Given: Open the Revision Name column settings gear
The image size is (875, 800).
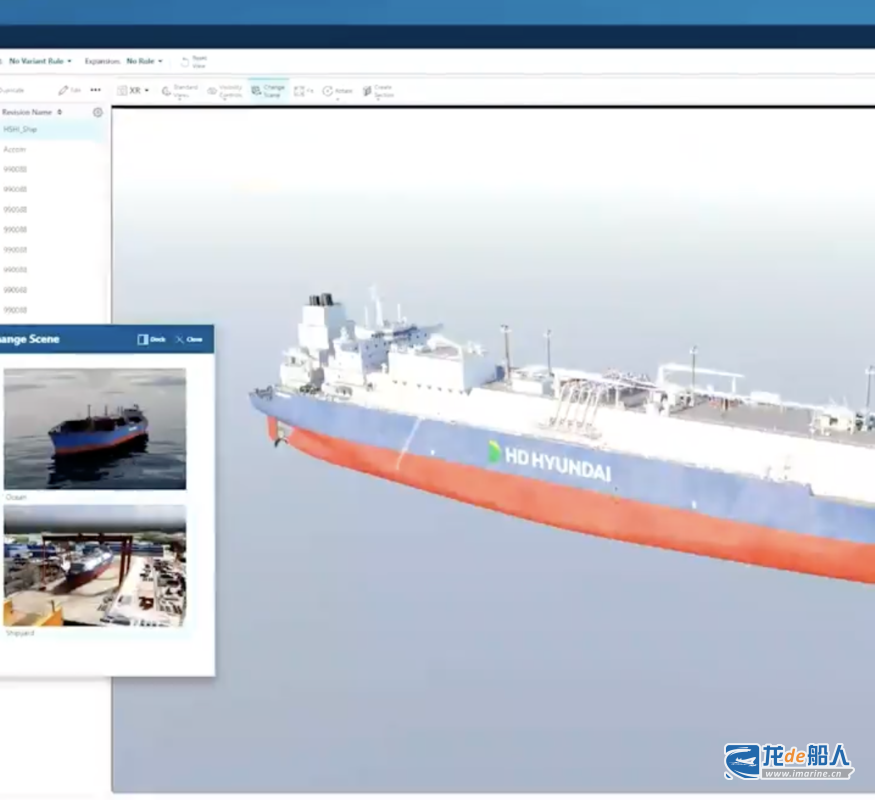Looking at the screenshot, I should click(x=98, y=112).
